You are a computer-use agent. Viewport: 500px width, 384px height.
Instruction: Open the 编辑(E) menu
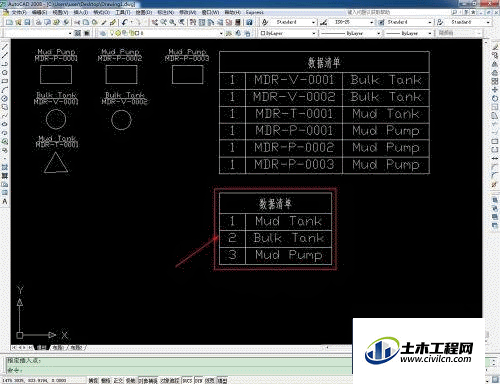pos(39,12)
